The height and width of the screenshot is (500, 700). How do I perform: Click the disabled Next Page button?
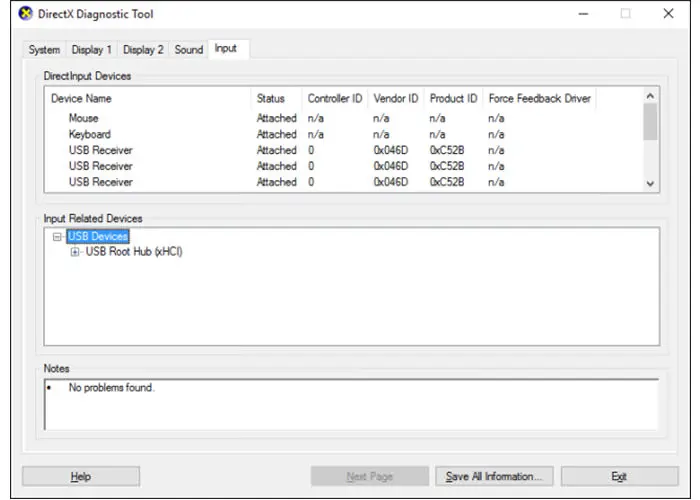pos(370,476)
